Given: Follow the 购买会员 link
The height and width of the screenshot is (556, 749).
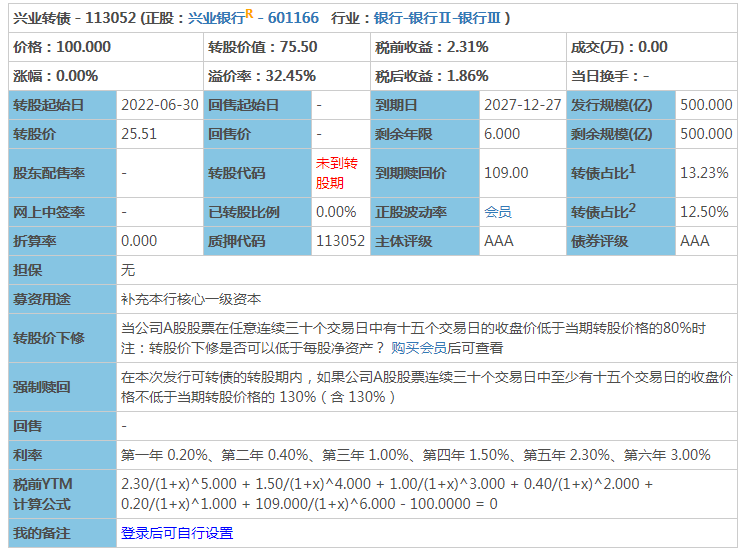Looking at the screenshot, I should click(419, 348).
